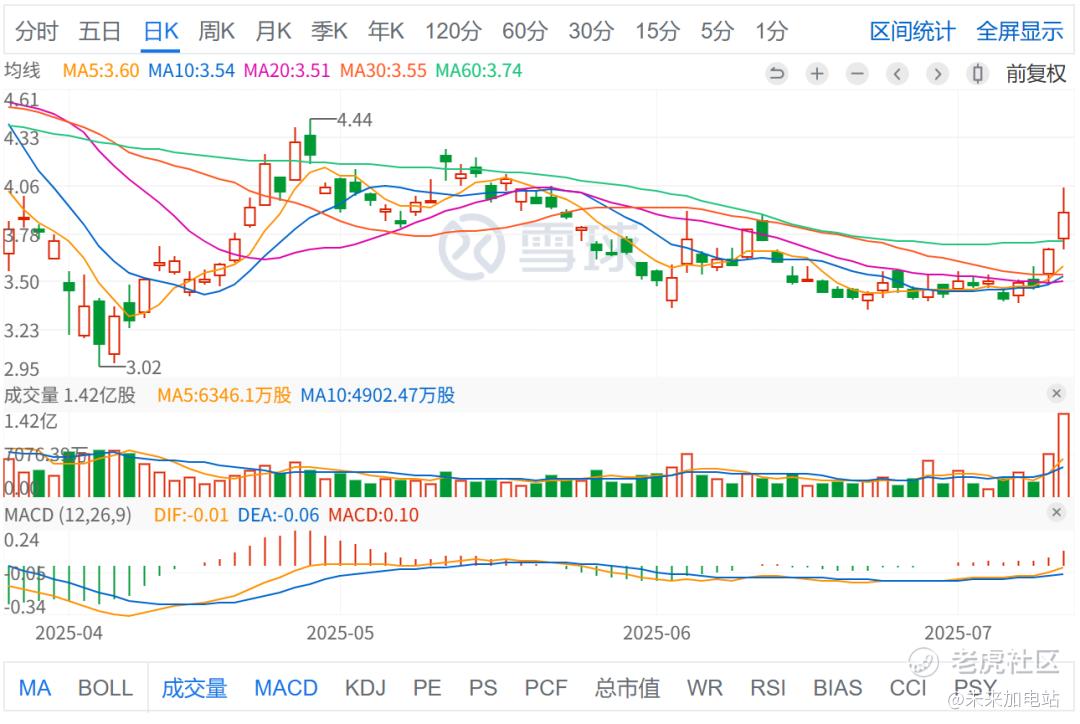Enable the 总市值 indicator
The height and width of the screenshot is (724, 1080).
(627, 687)
